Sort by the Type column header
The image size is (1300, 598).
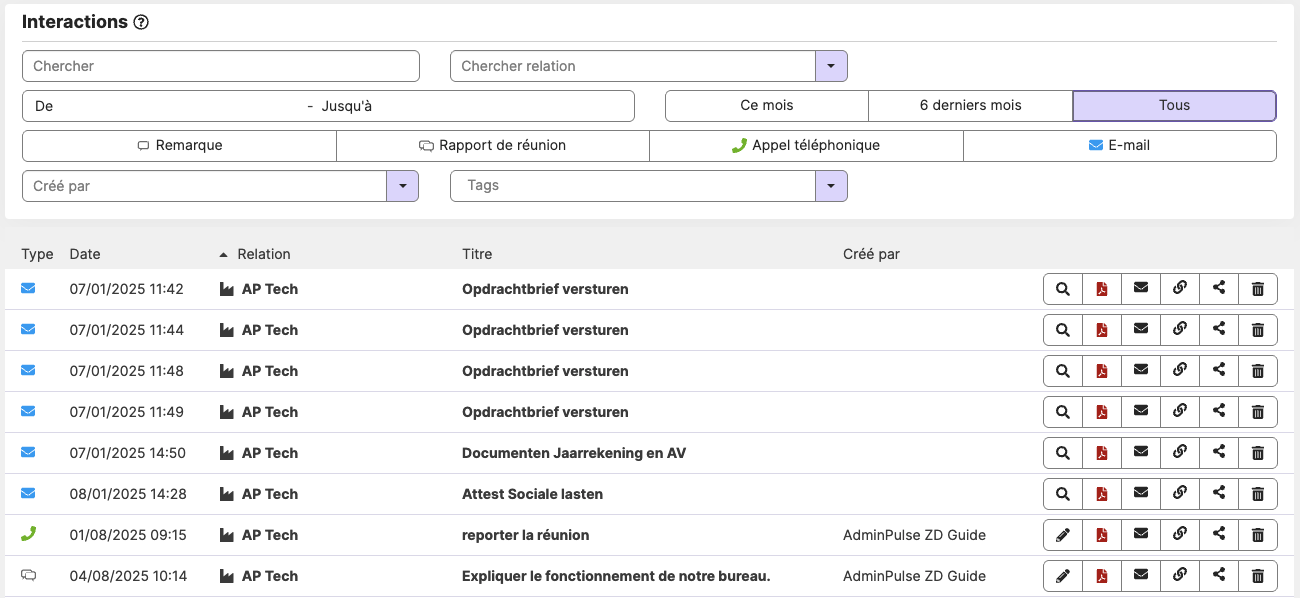[x=37, y=254]
